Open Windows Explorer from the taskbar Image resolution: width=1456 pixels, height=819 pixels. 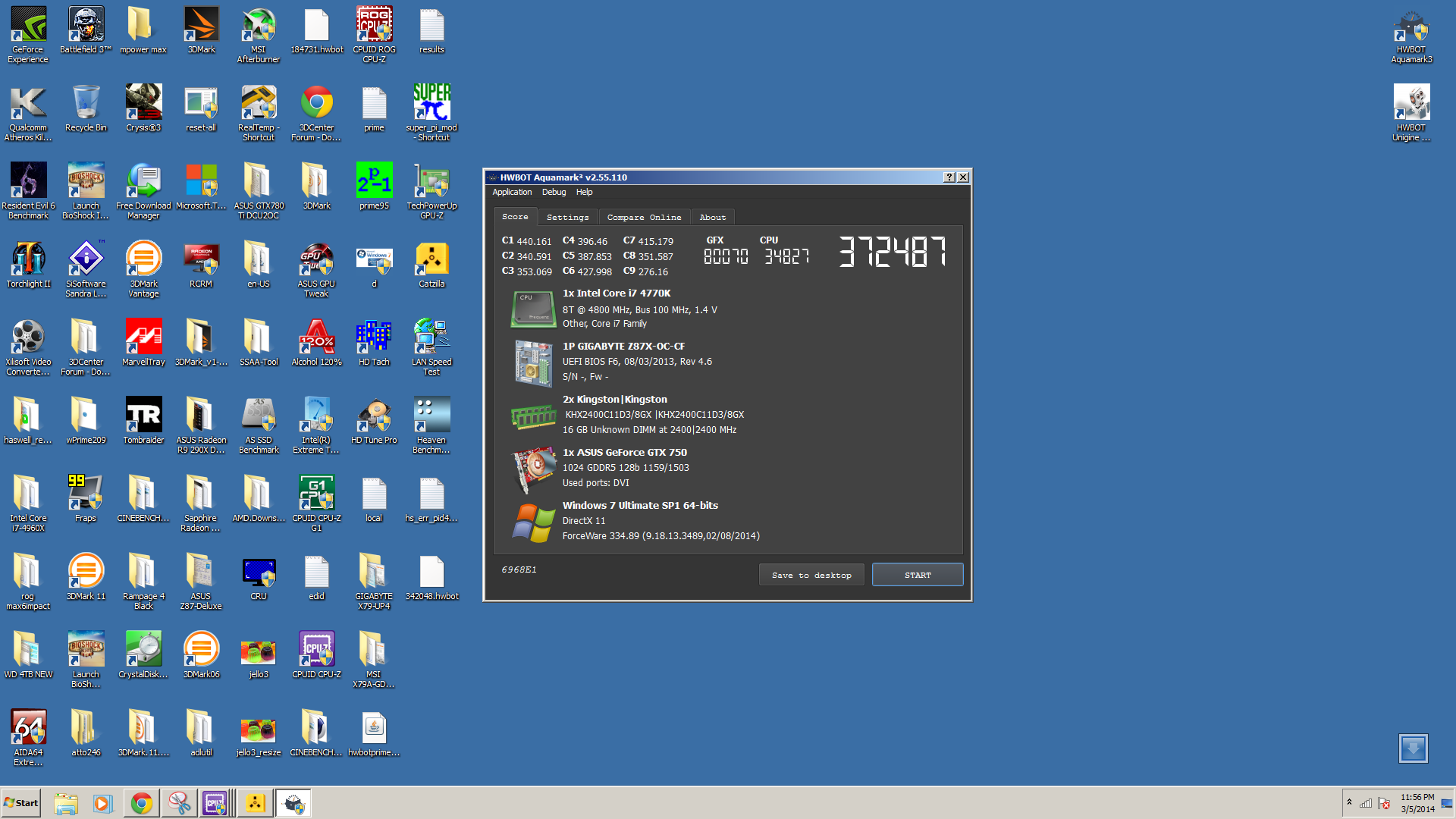[66, 803]
